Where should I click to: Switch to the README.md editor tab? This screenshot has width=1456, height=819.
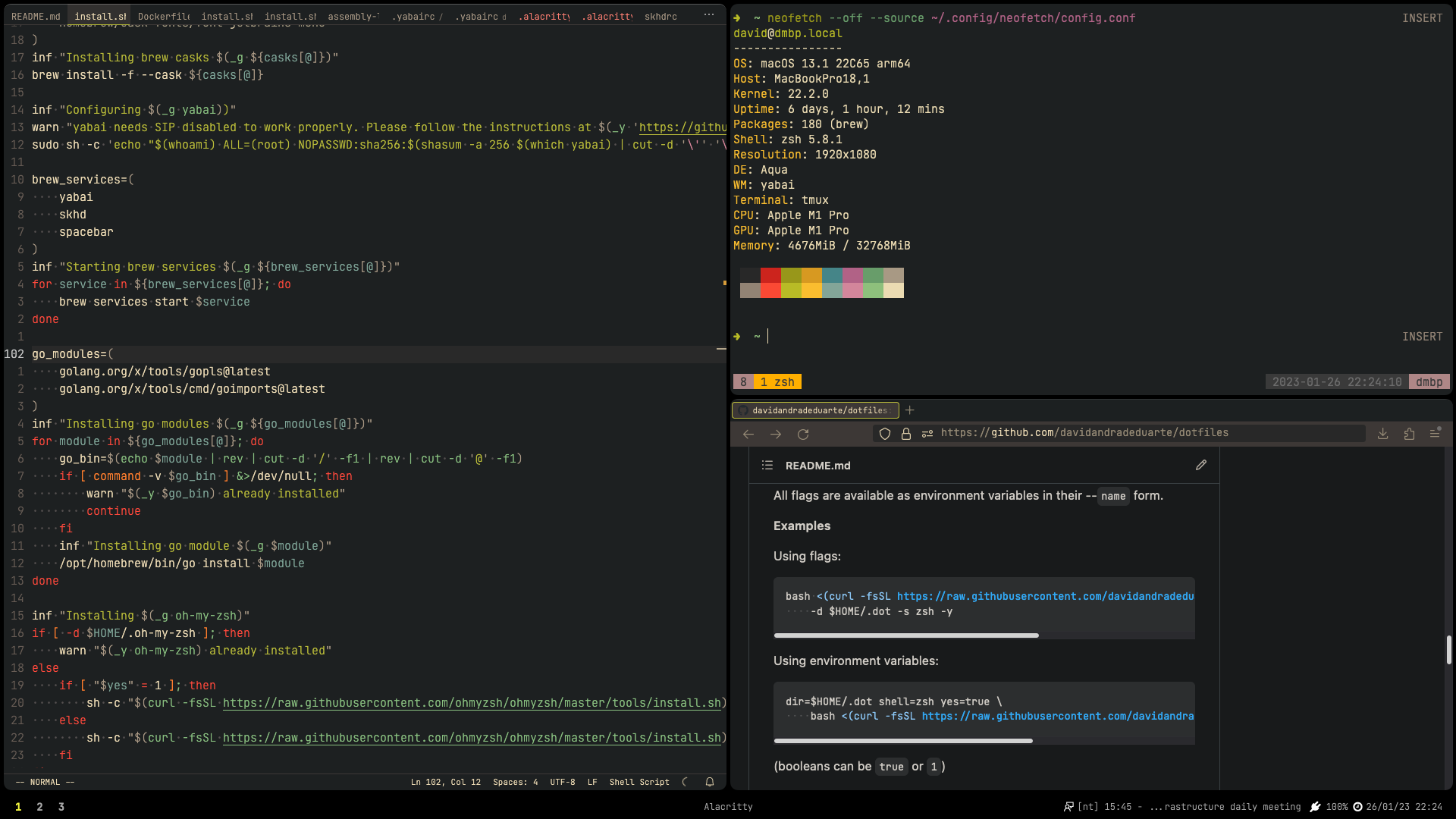[36, 16]
